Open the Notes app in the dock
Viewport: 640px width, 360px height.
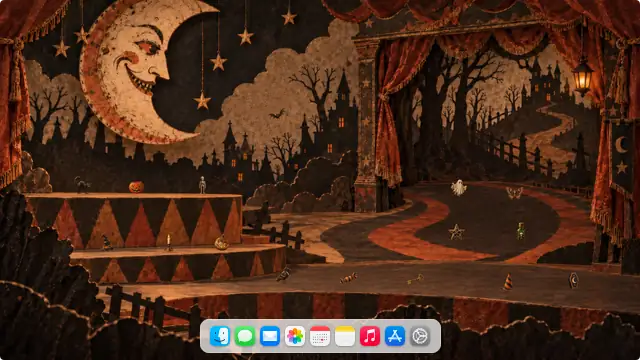[345, 336]
